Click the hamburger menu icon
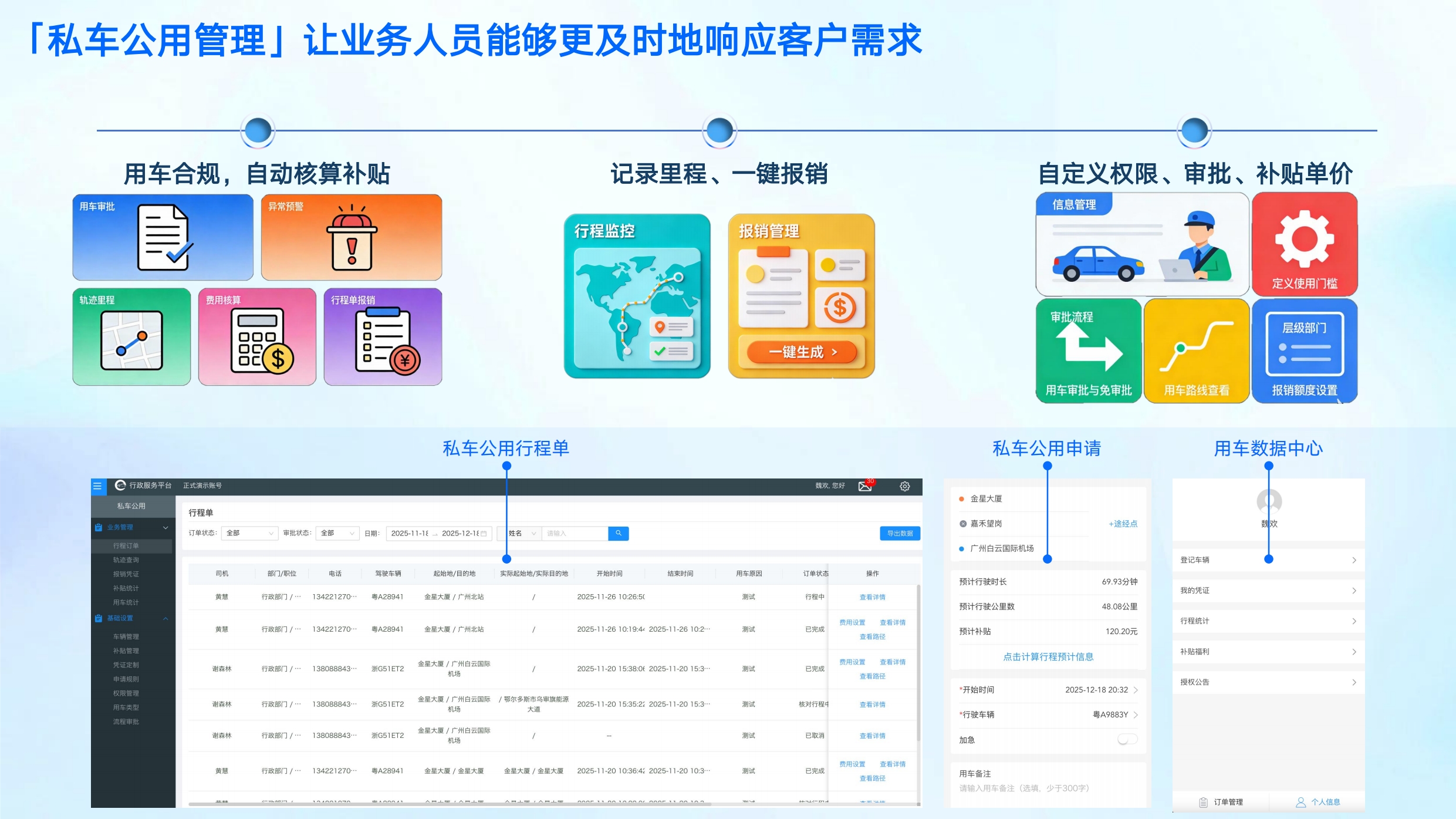This screenshot has height=819, width=1456. pos(97,486)
